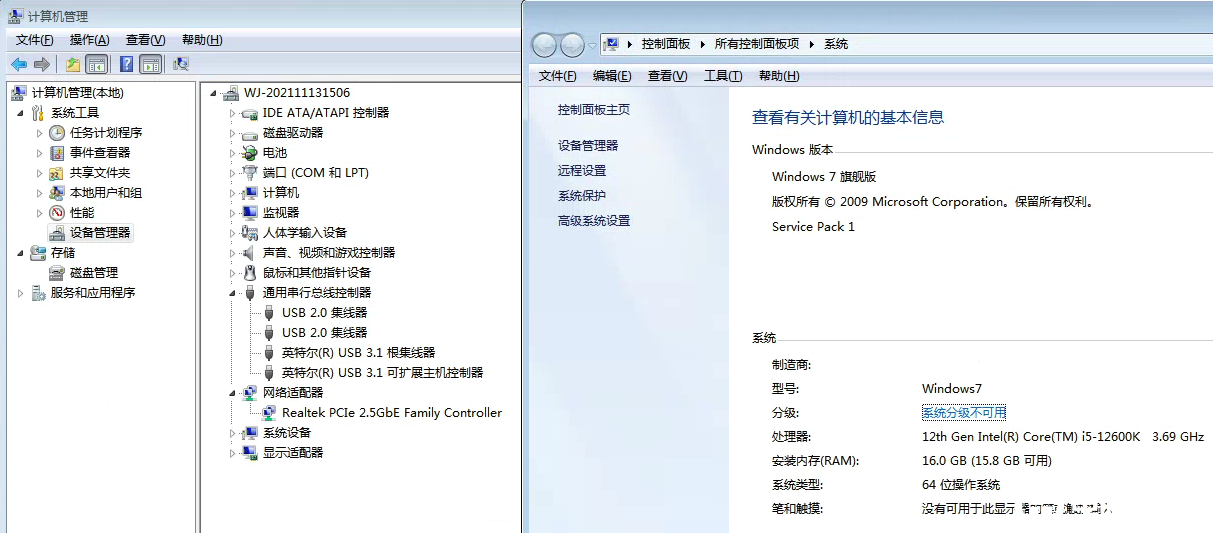Select 计算机管理(本地) root node
The image size is (1213, 533).
click(78, 93)
